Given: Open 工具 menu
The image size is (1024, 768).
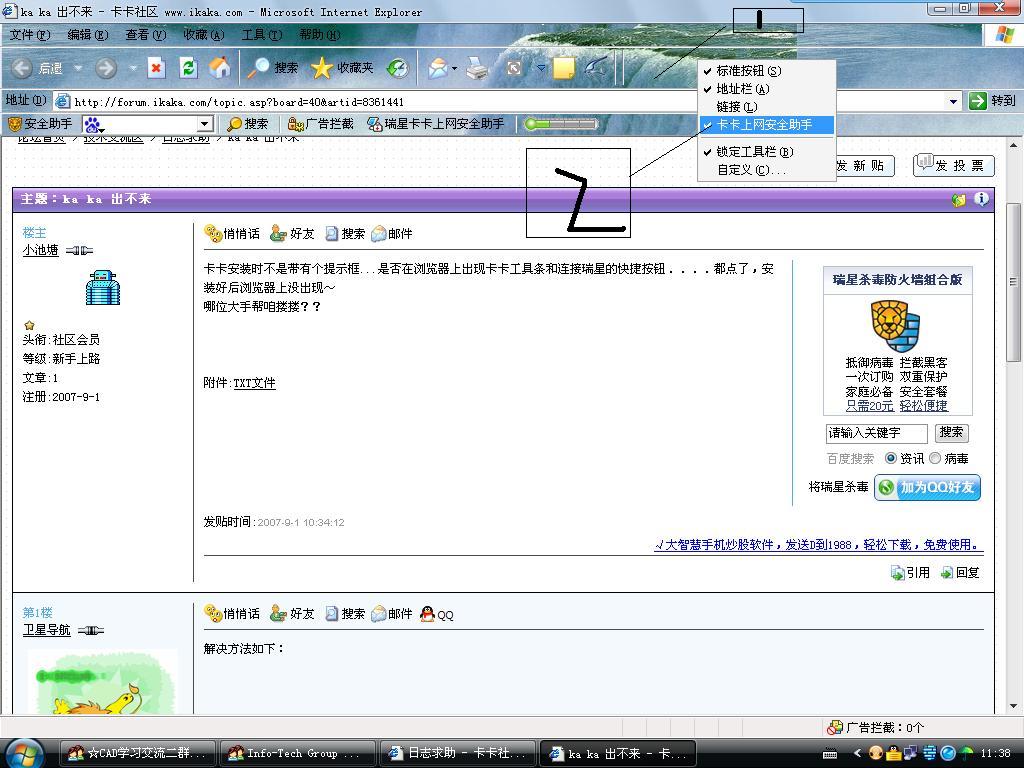Looking at the screenshot, I should point(262,35).
